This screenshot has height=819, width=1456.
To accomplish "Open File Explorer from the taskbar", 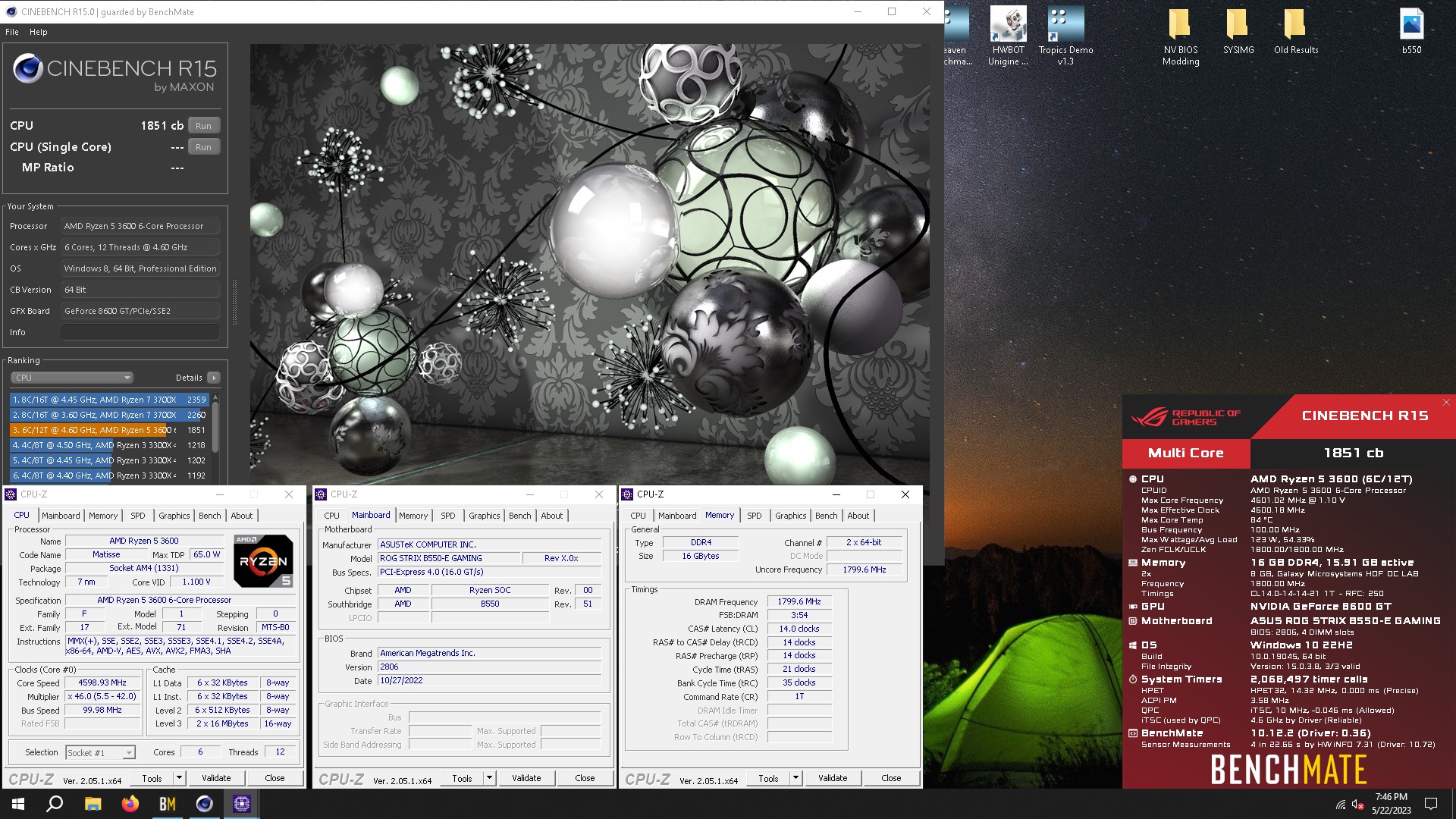I will [93, 804].
